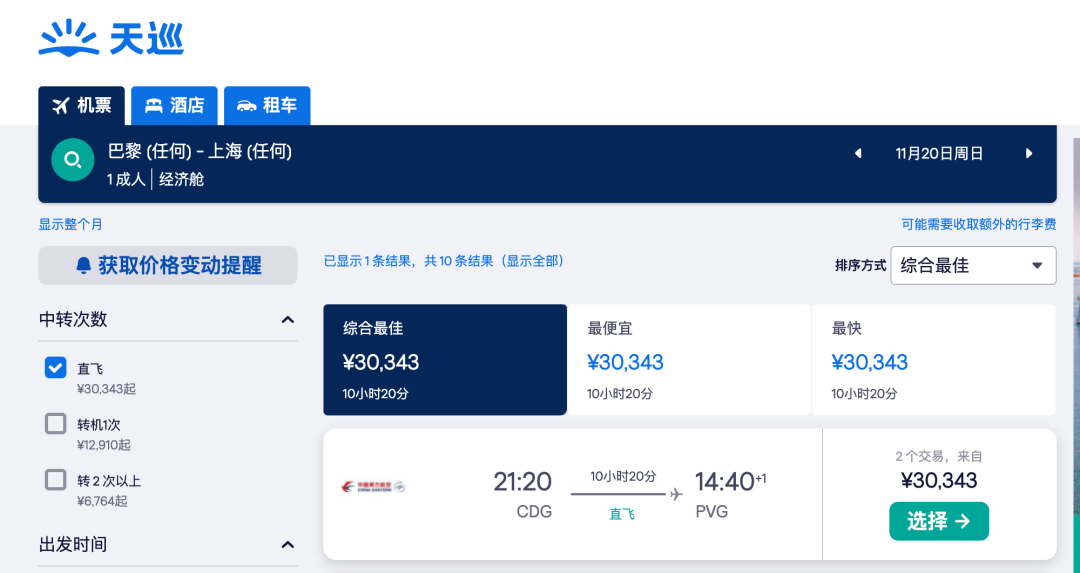The height and width of the screenshot is (573, 1080).
Task: Go to next date arrow
Action: click(x=1029, y=154)
